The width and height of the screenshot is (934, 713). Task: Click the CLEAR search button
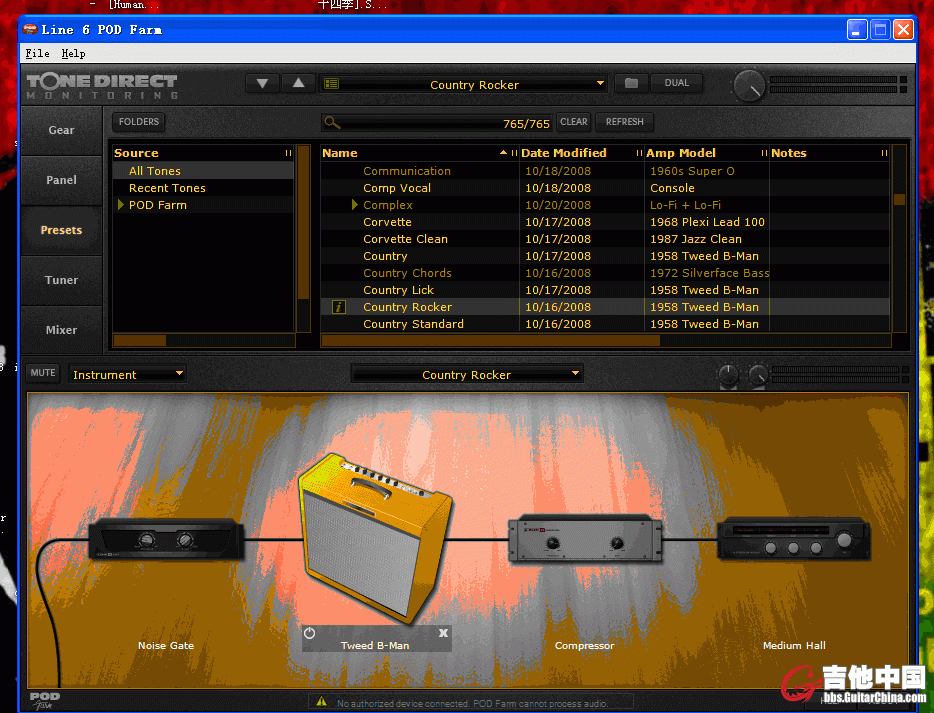pos(574,122)
